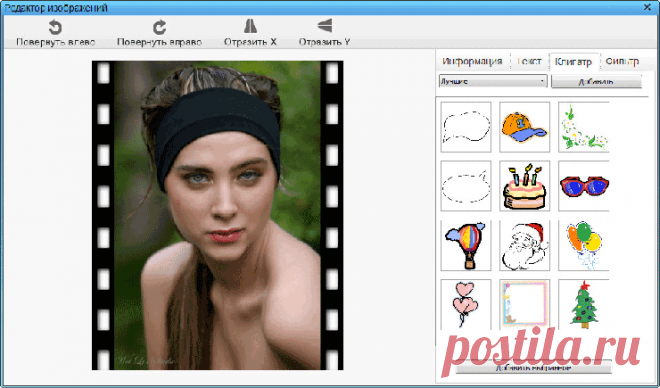
Task: Flip the image vertically with Отразить Y
Action: point(324,33)
